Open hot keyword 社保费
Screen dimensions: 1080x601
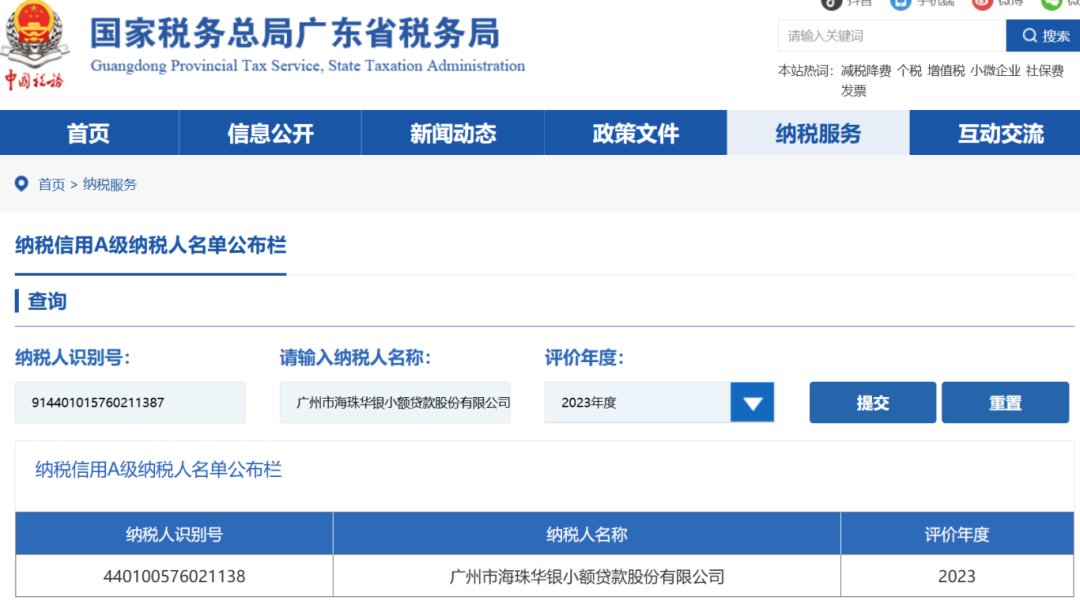(x=1045, y=71)
